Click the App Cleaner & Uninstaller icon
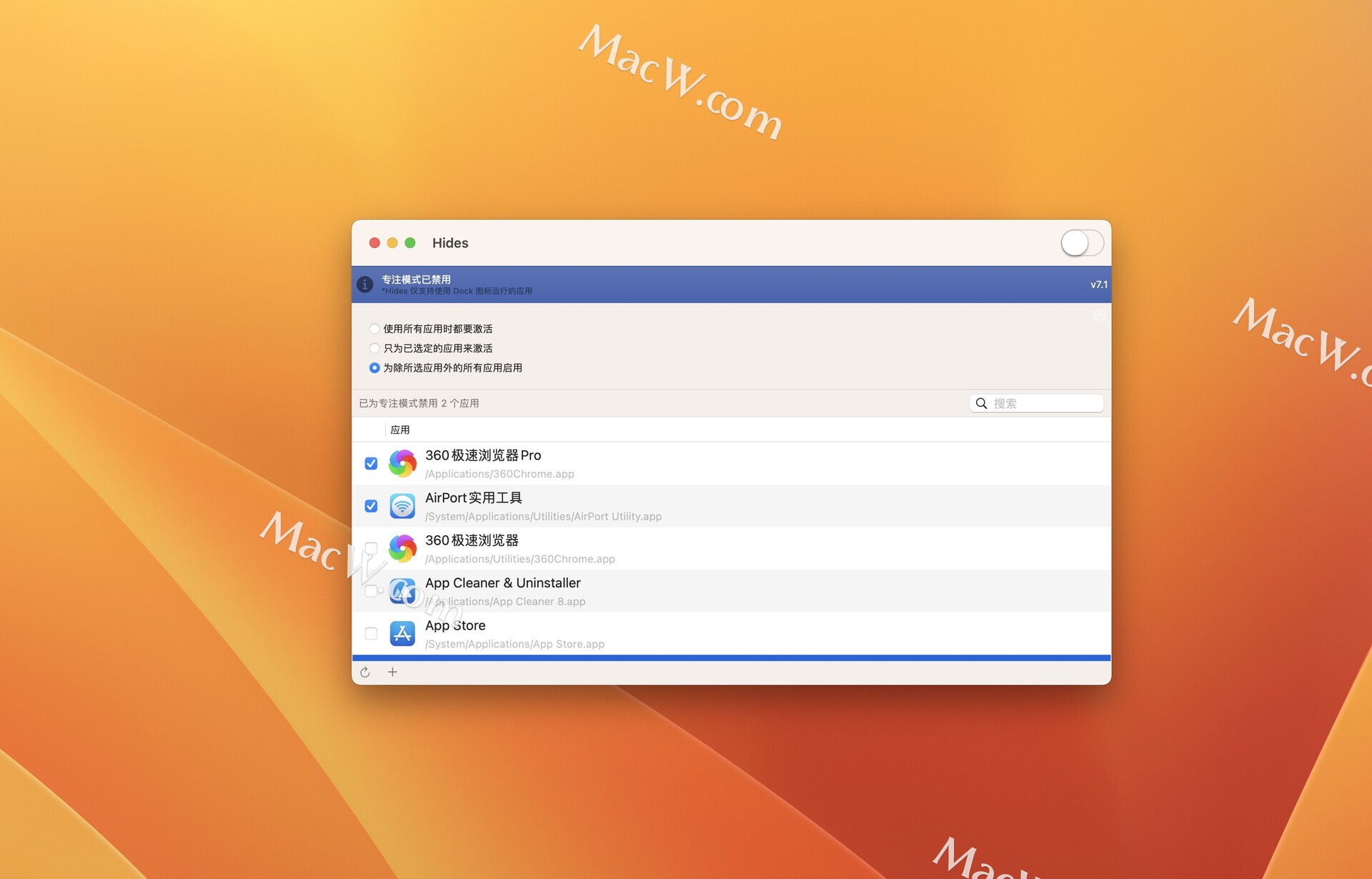The height and width of the screenshot is (879, 1372). [x=402, y=591]
